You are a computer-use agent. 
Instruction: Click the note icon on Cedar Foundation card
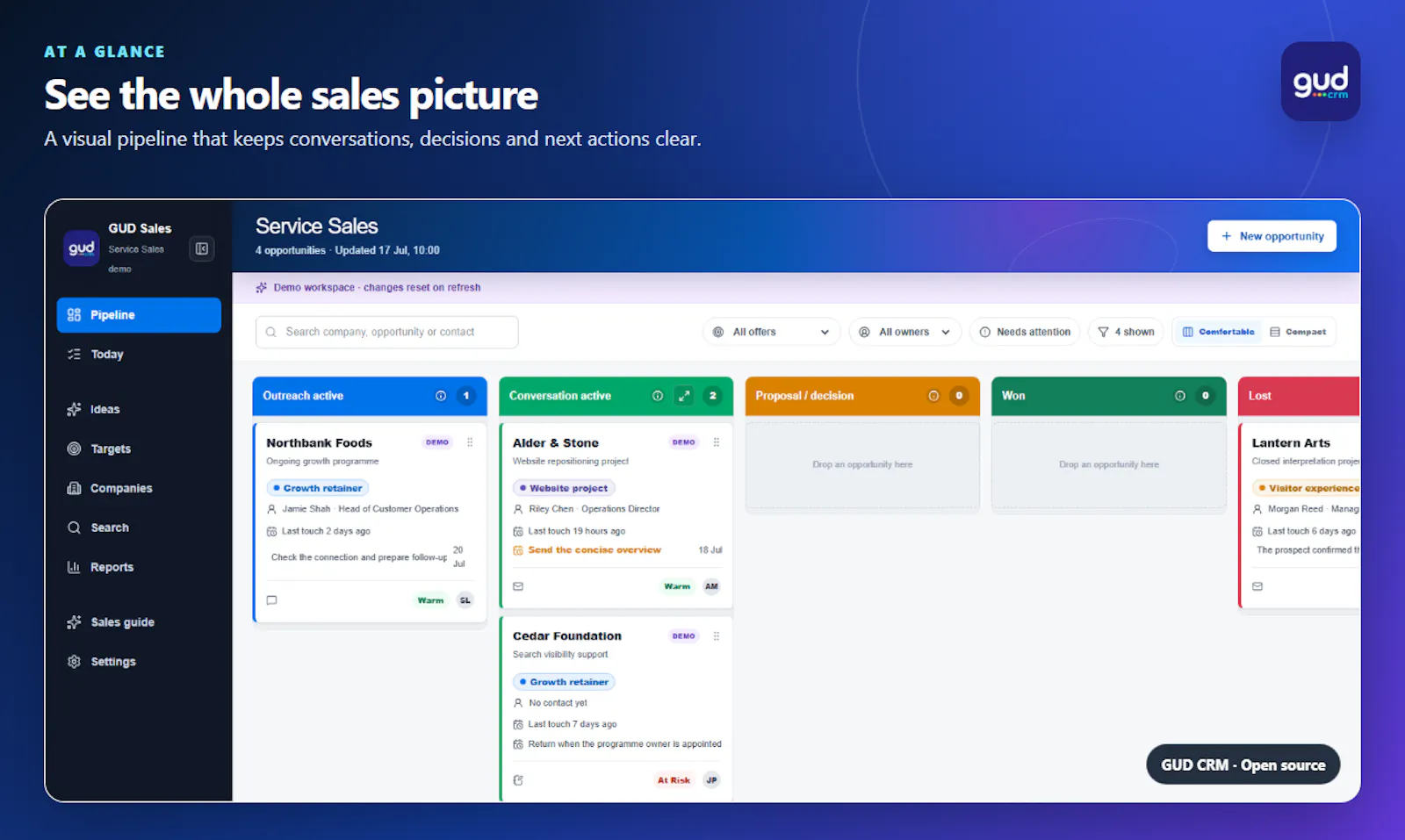click(x=518, y=780)
